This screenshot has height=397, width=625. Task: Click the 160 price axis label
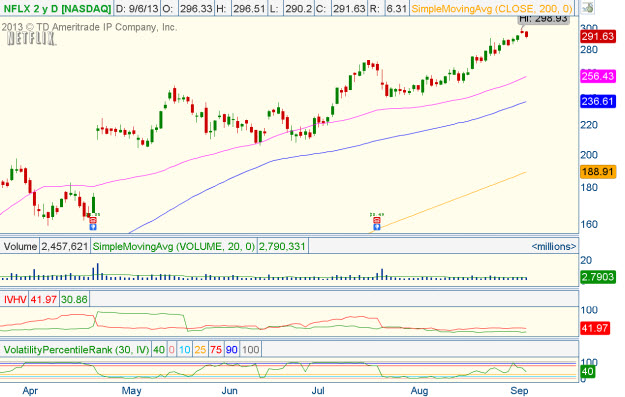point(589,224)
